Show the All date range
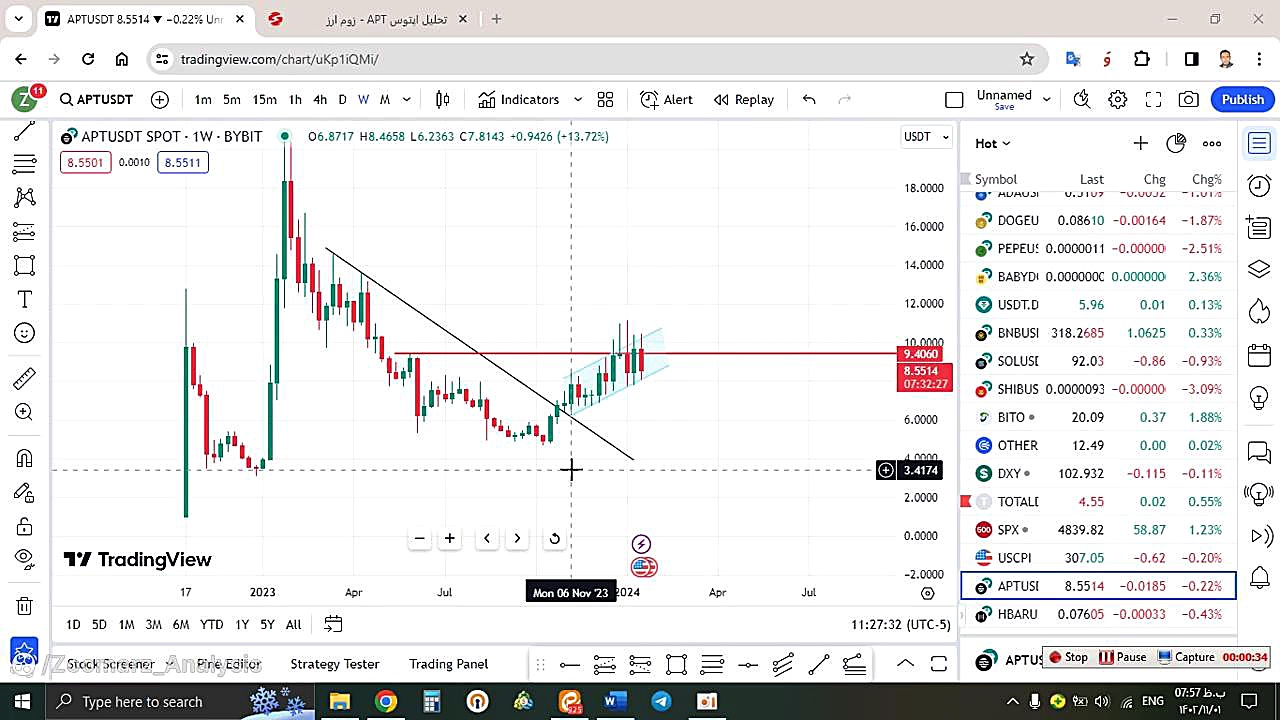 [293, 624]
